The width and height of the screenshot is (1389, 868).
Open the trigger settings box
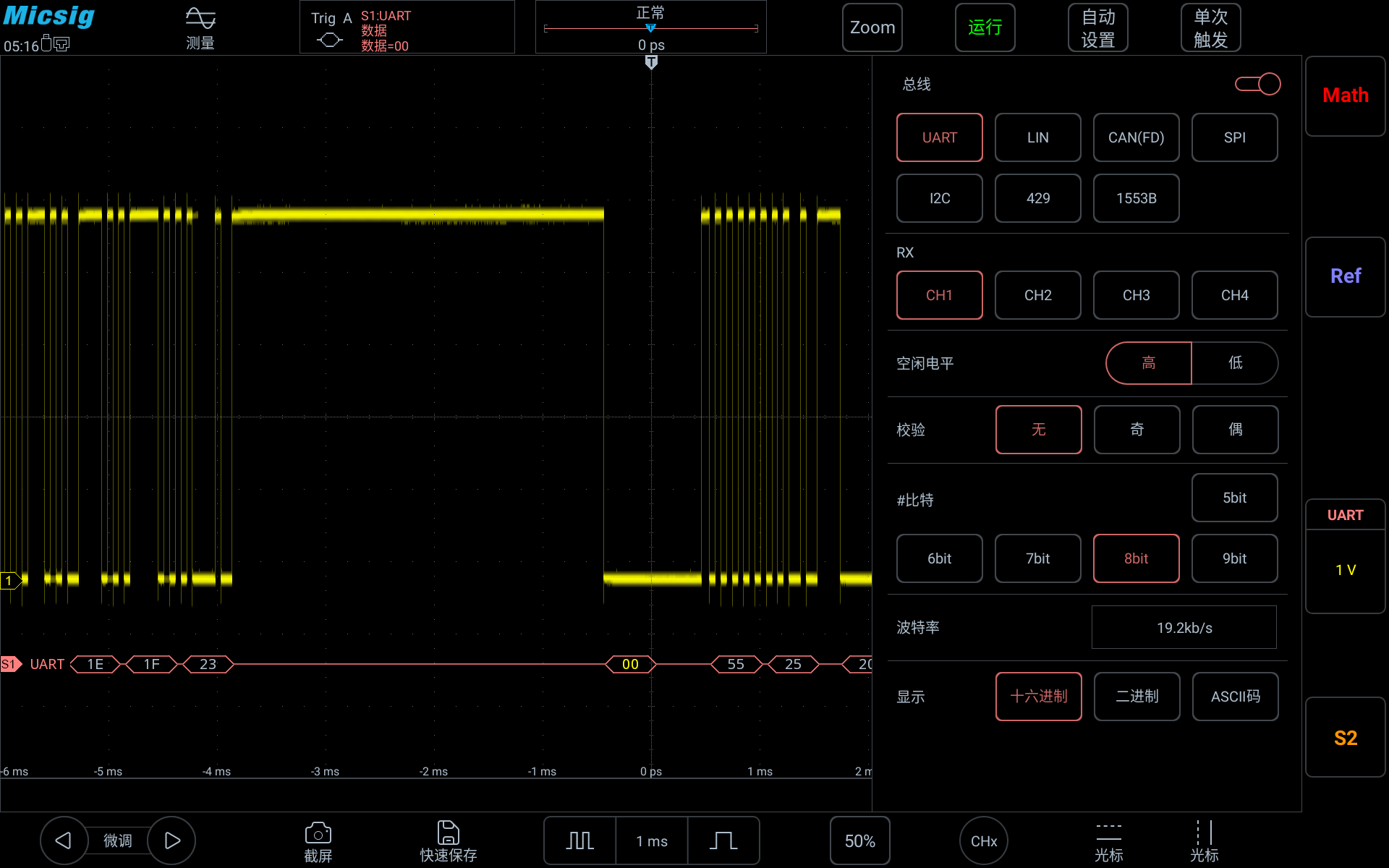pyautogui.click(x=407, y=27)
